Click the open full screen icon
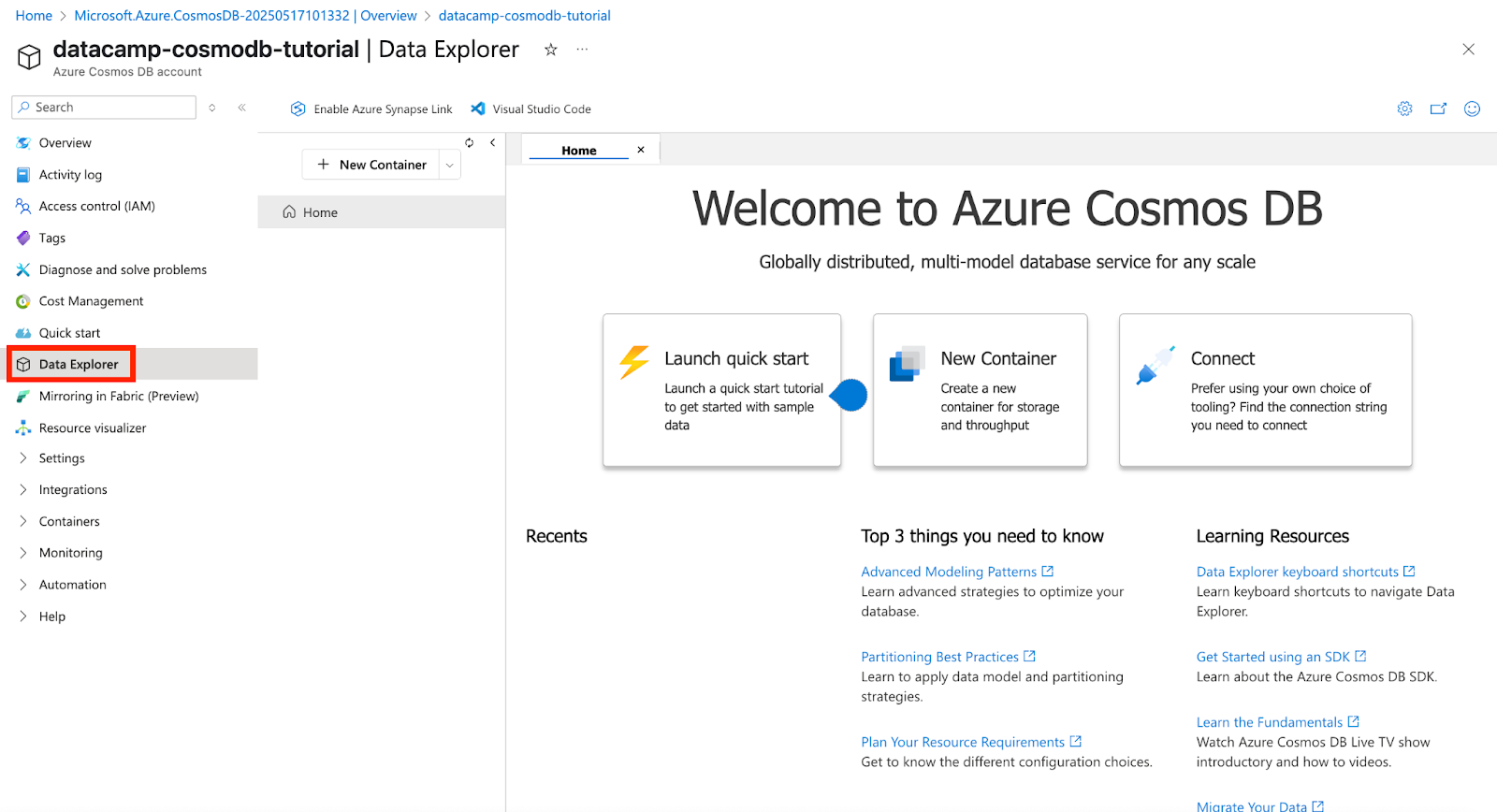The width and height of the screenshot is (1497, 812). (x=1438, y=109)
